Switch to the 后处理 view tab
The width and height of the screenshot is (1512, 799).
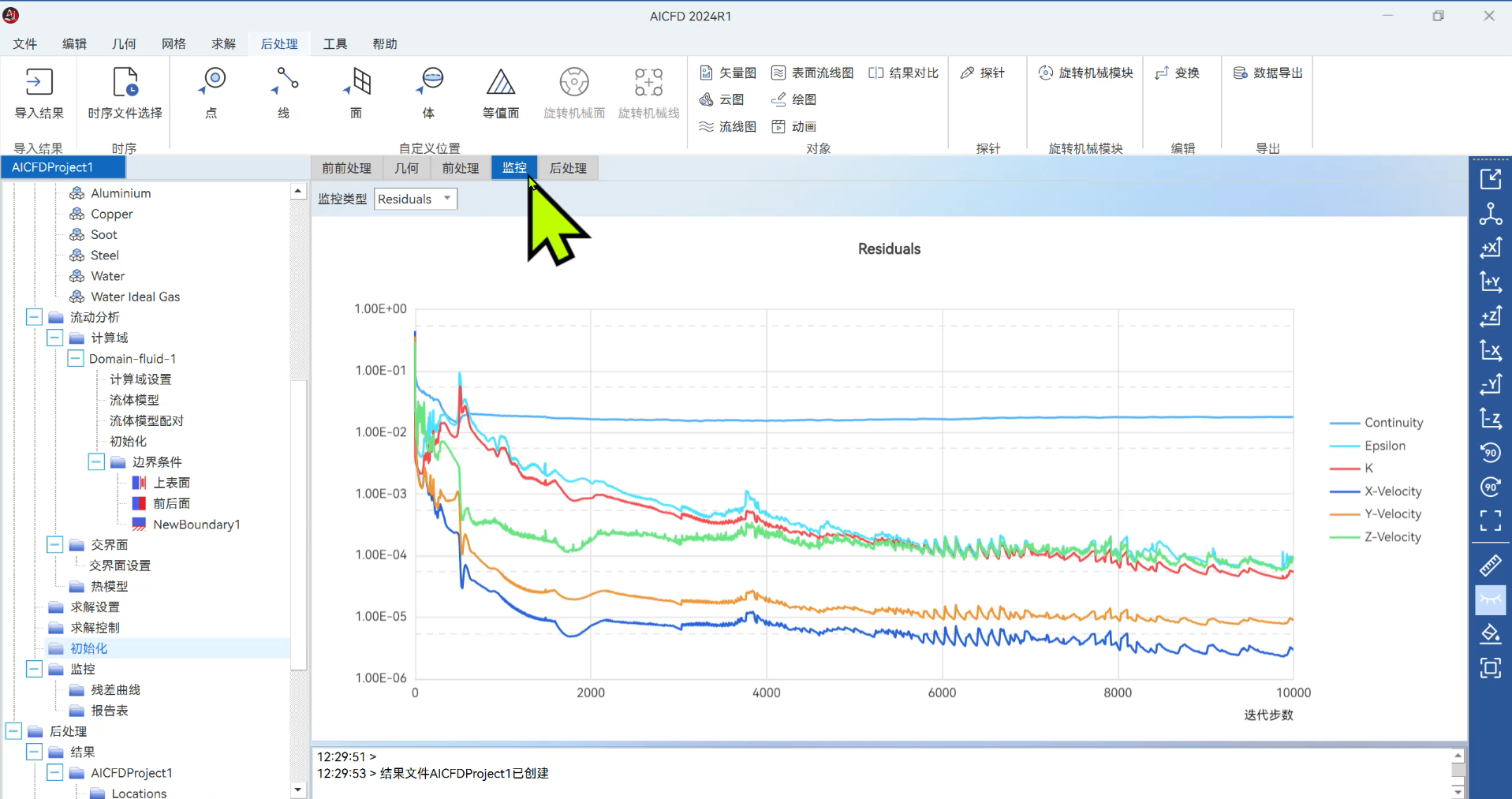click(568, 168)
